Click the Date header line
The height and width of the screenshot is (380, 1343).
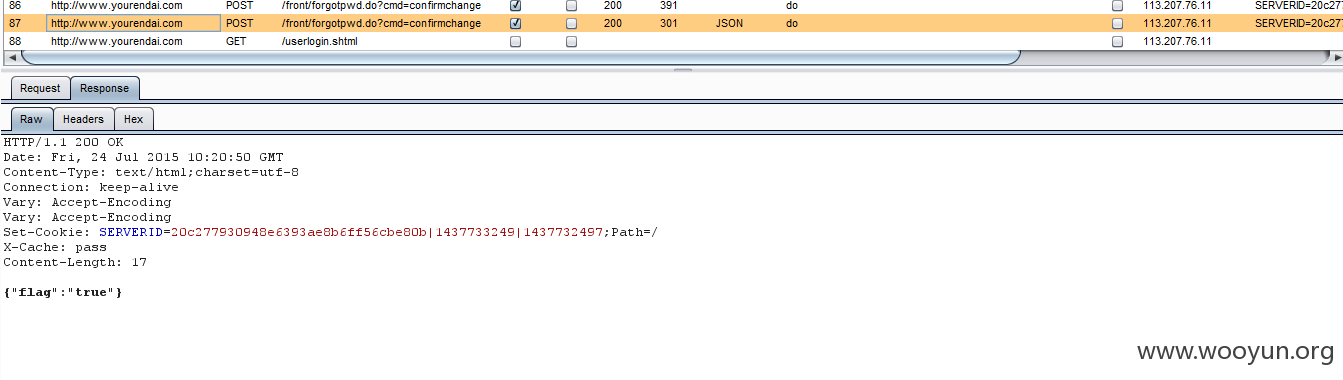[x=143, y=157]
